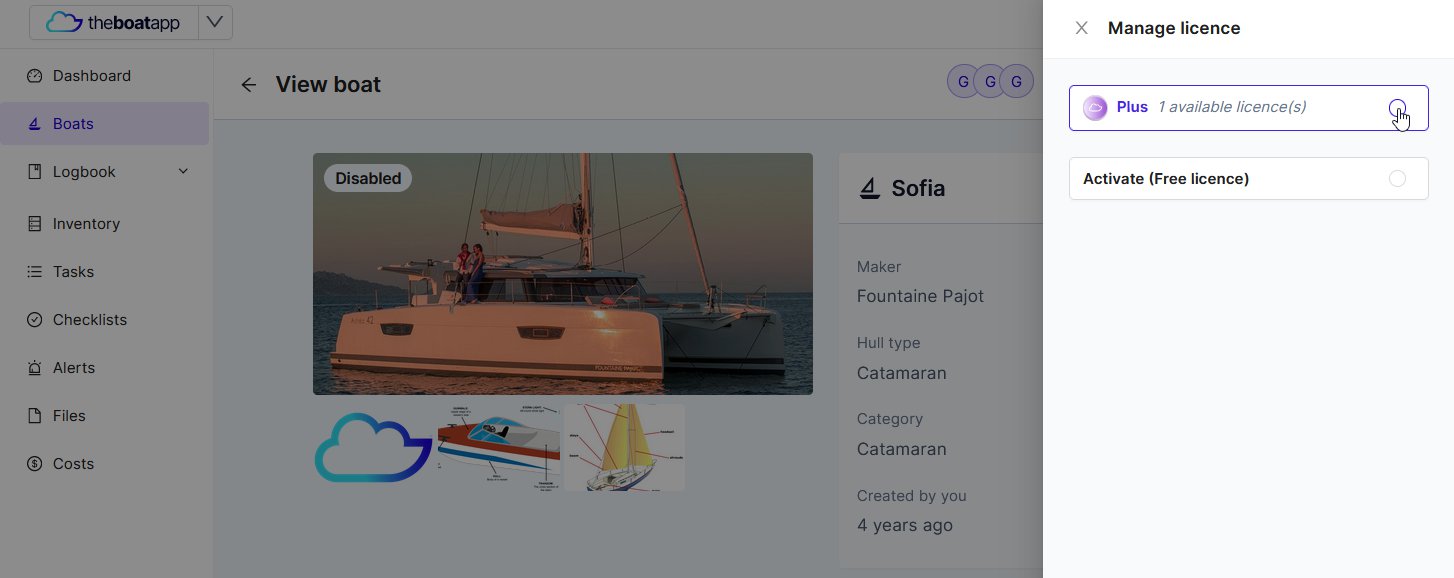Click the Dashboard gauge icon
This screenshot has width=1454, height=578.
point(35,76)
